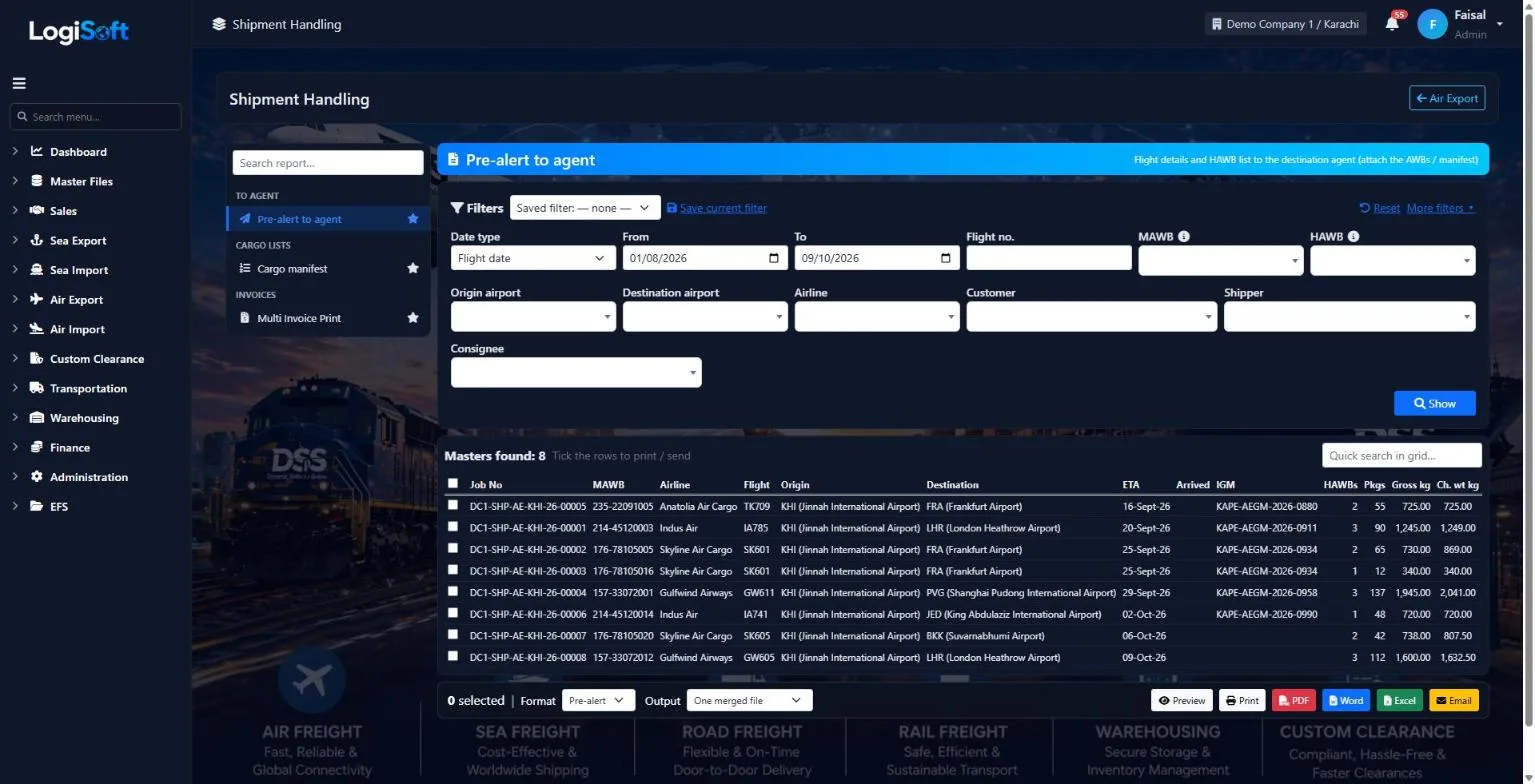This screenshot has width=1535, height=784.
Task: Click the Faisal user avatar circle
Action: click(1432, 24)
